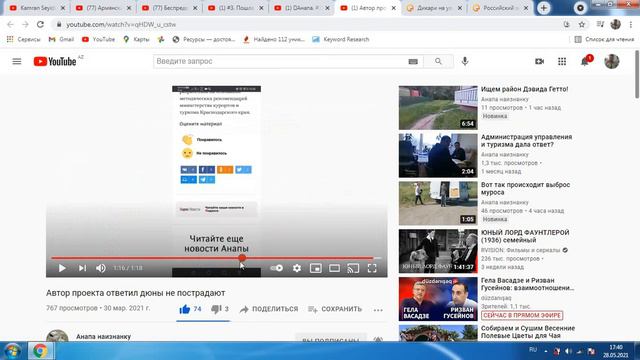
Task: Open the on-screen keyboard in search box
Action: [413, 62]
